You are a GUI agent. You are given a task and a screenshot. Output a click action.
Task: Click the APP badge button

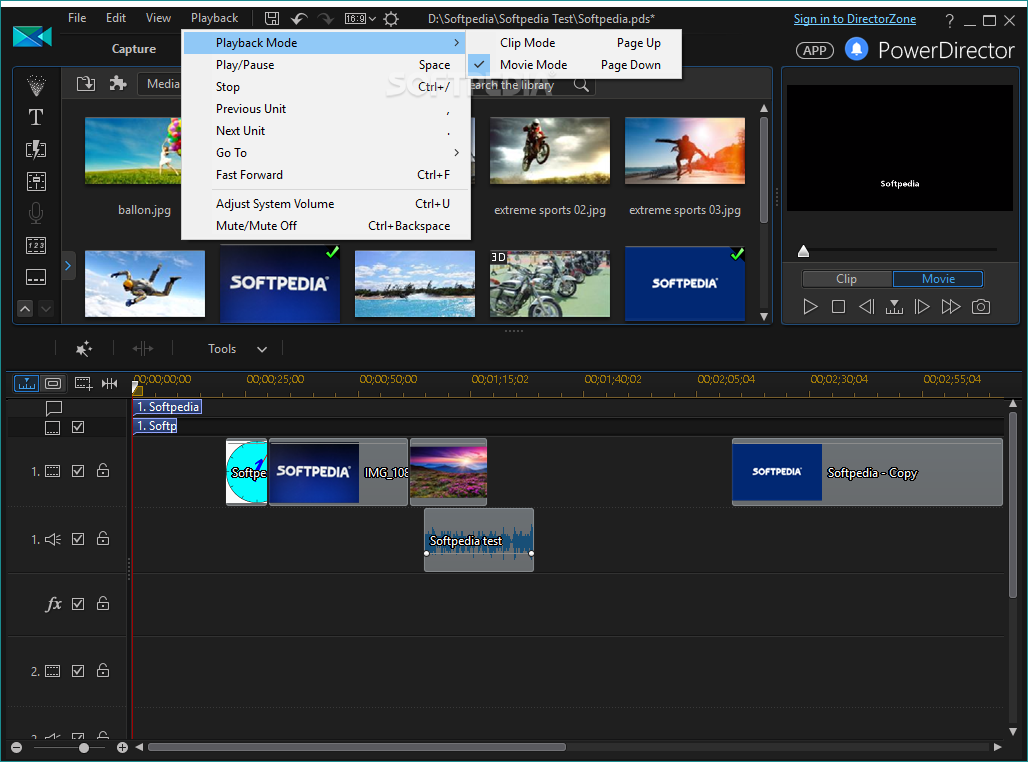click(815, 50)
